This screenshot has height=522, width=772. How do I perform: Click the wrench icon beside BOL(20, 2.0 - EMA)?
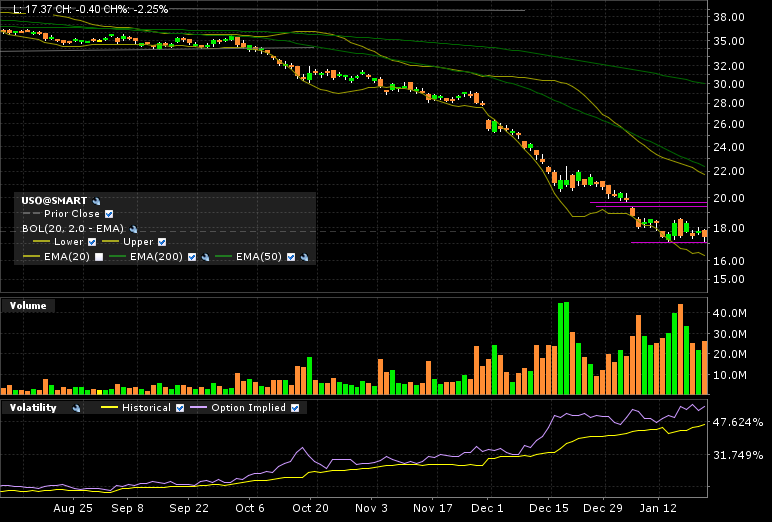pyautogui.click(x=132, y=229)
